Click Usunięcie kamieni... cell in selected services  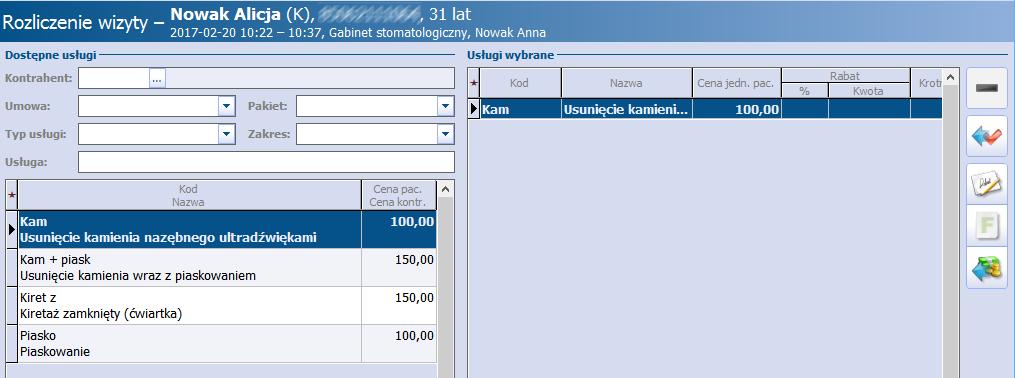point(627,109)
